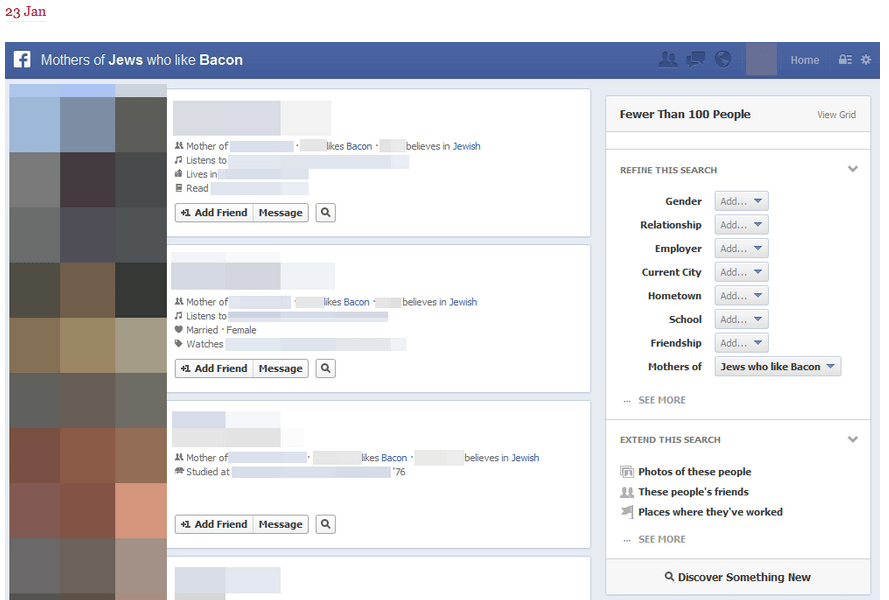
Task: Open the Current City filter dropdown
Action: (742, 272)
